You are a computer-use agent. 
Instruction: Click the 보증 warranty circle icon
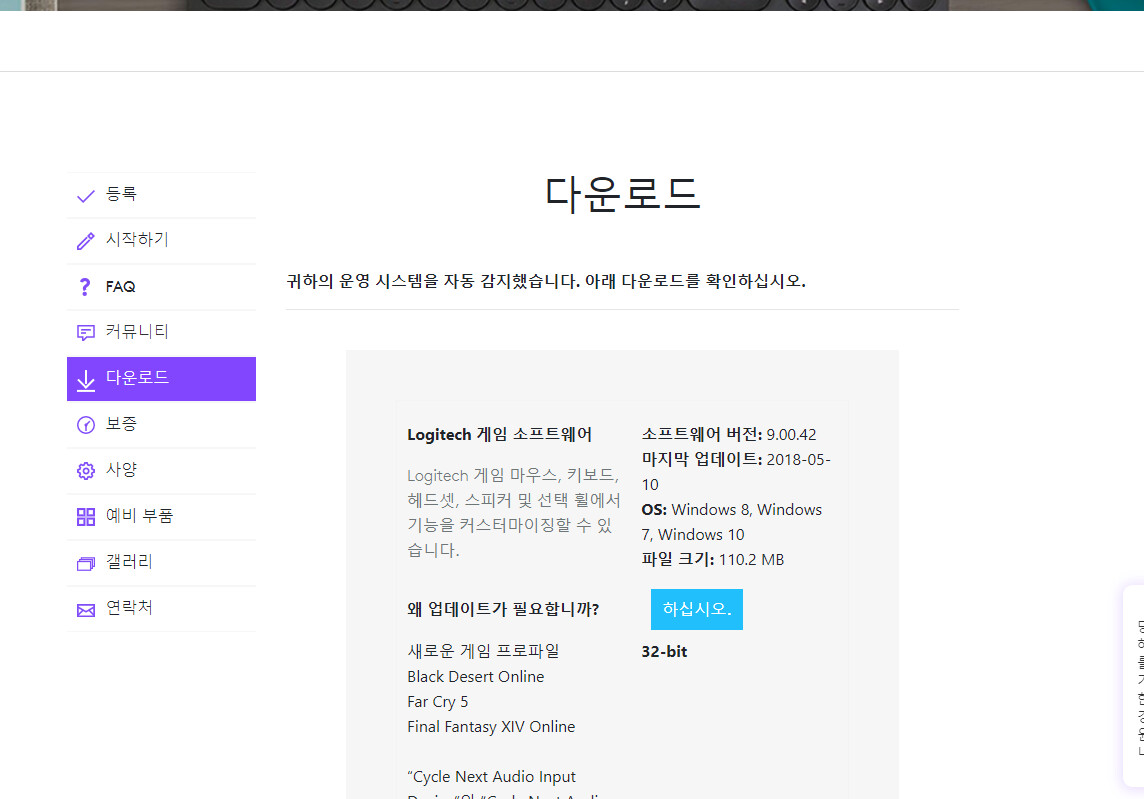coord(85,424)
